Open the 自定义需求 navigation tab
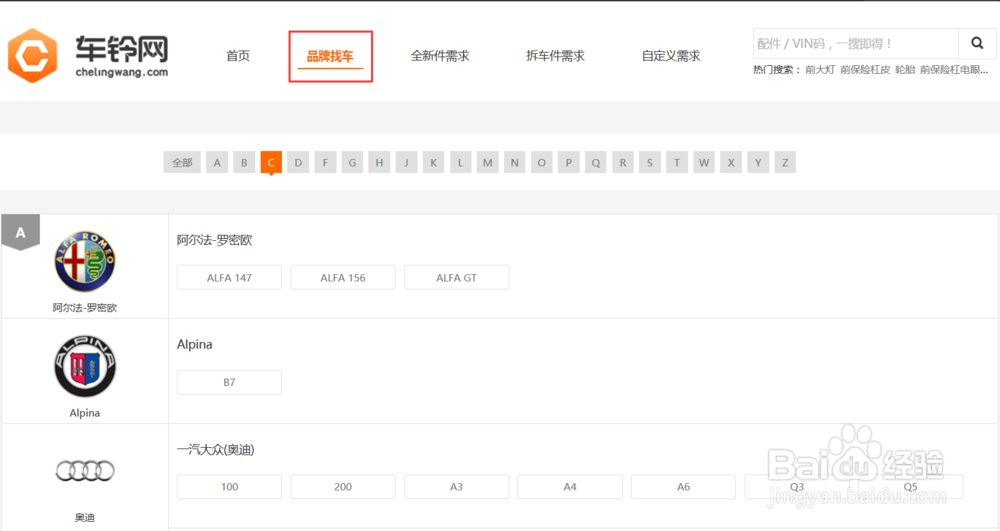The width and height of the screenshot is (1000, 531). 670,56
